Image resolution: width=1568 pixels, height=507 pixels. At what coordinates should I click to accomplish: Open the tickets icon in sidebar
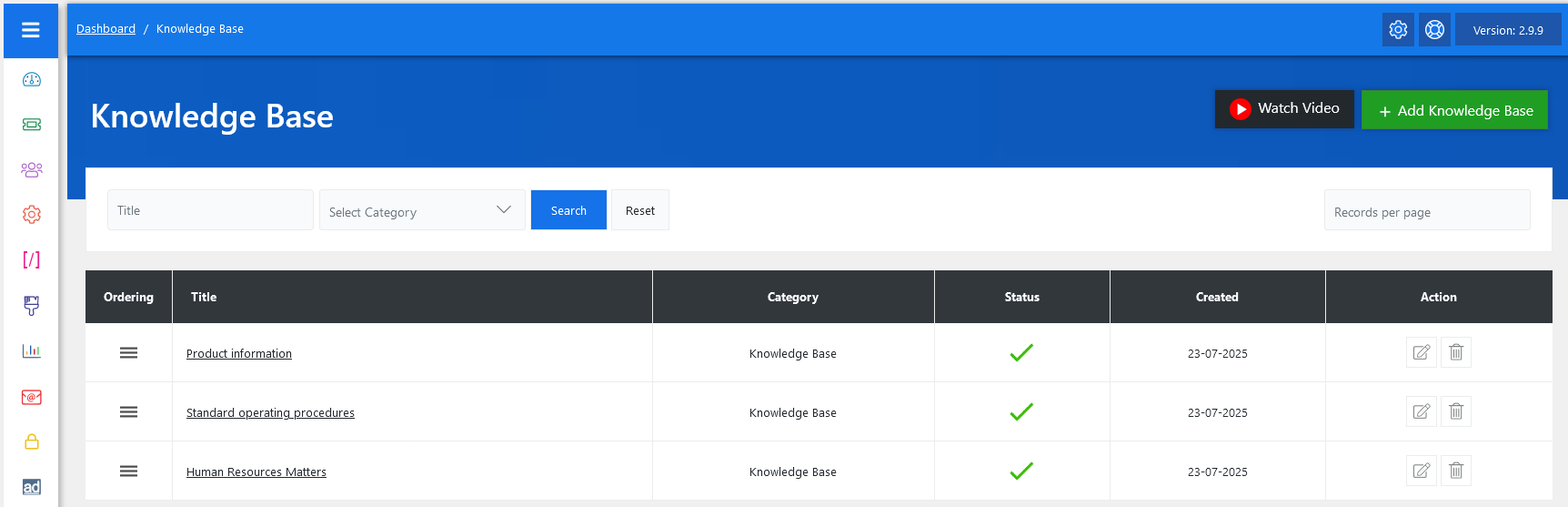(x=32, y=125)
